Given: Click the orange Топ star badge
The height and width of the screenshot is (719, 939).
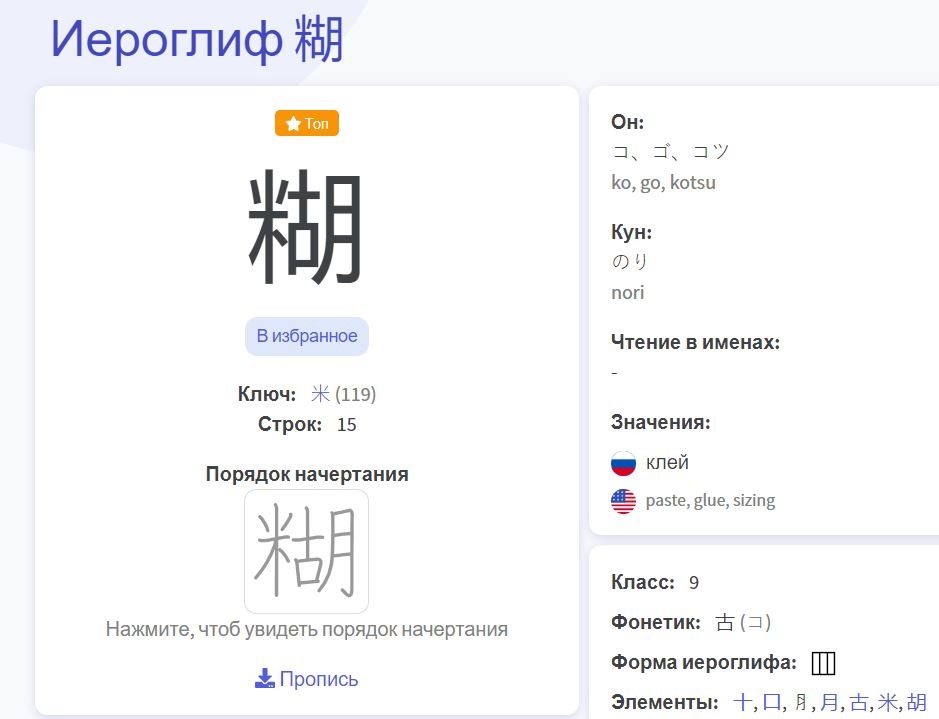Looking at the screenshot, I should (x=307, y=123).
